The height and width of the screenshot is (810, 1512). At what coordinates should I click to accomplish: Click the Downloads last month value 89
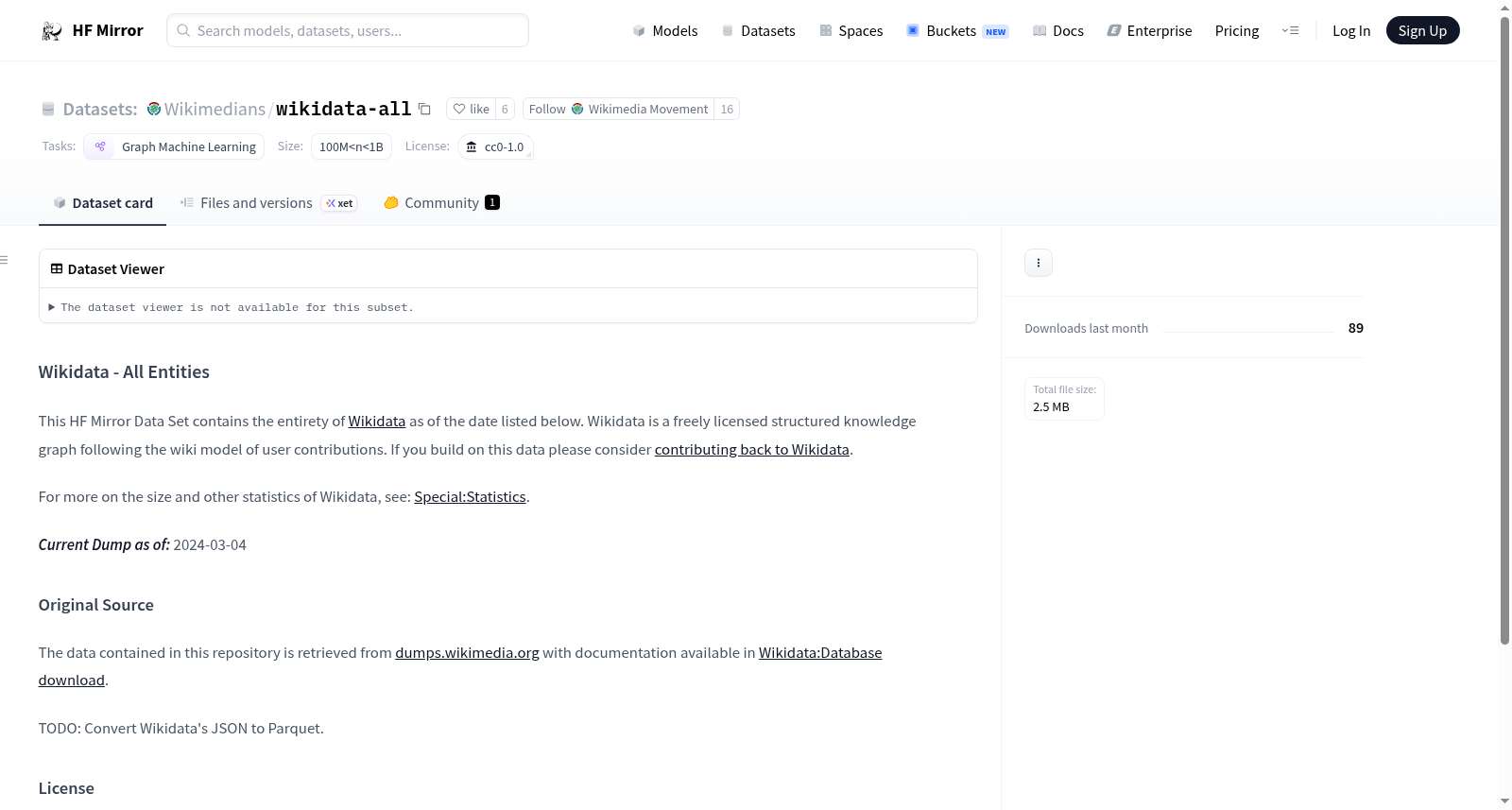click(x=1356, y=329)
